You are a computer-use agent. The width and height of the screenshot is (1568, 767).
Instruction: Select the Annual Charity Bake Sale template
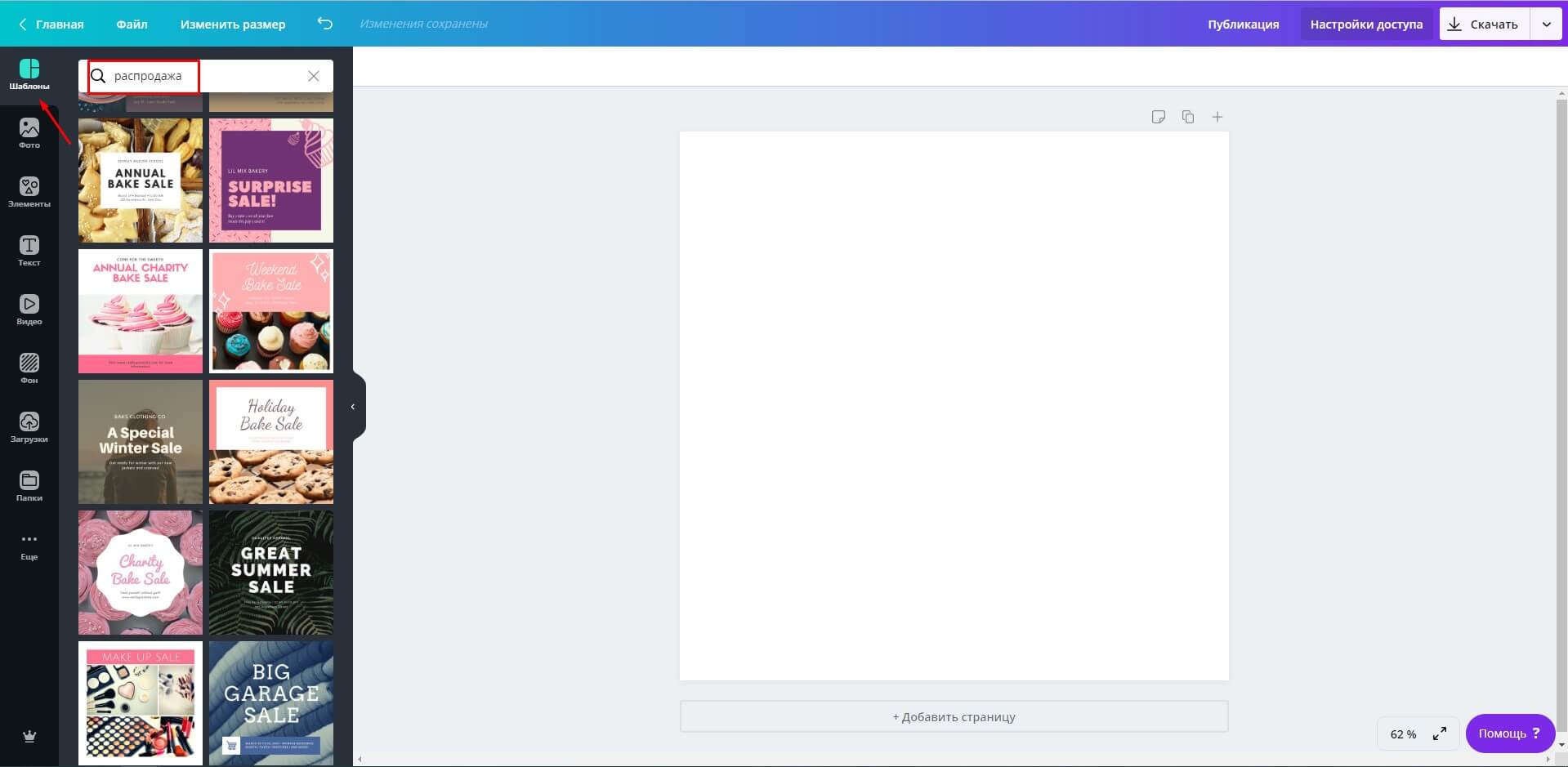141,311
